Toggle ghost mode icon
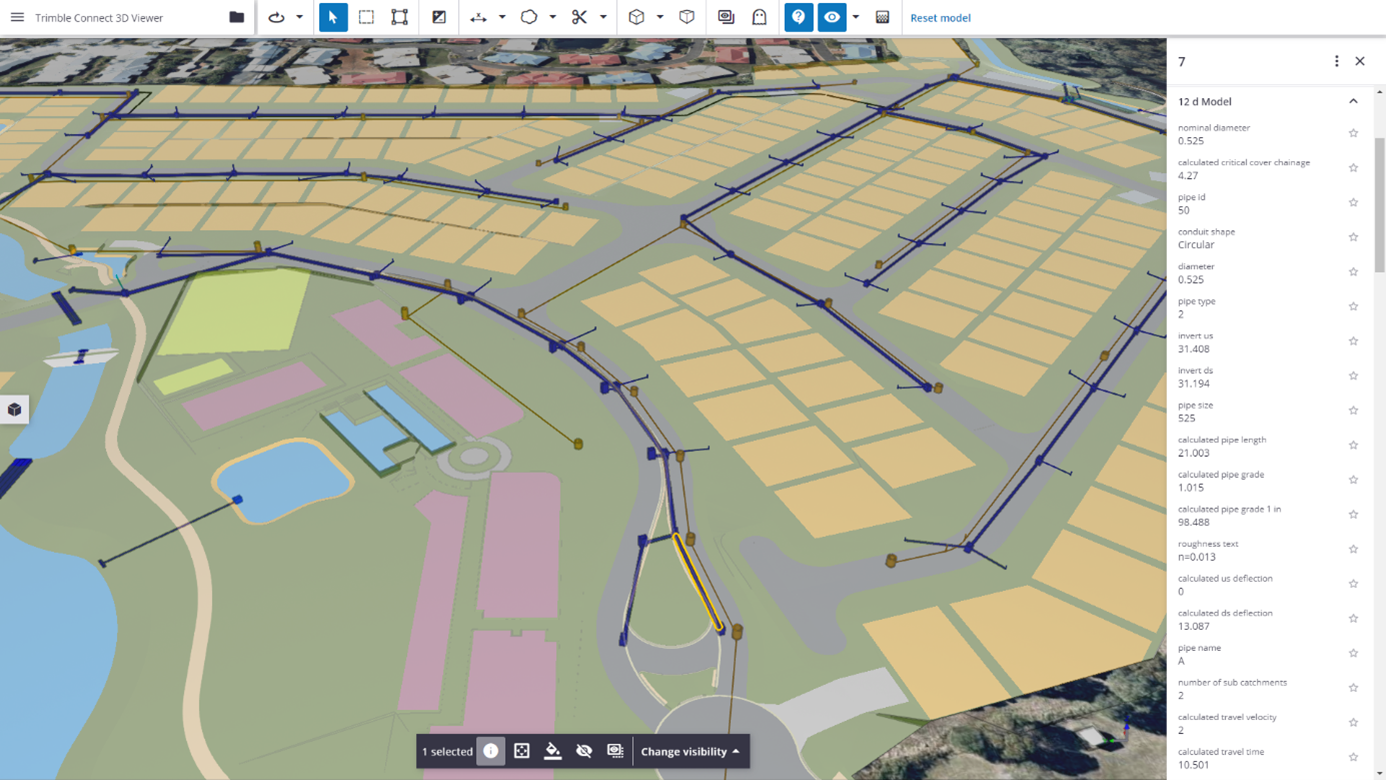1386x780 pixels. coord(759,17)
